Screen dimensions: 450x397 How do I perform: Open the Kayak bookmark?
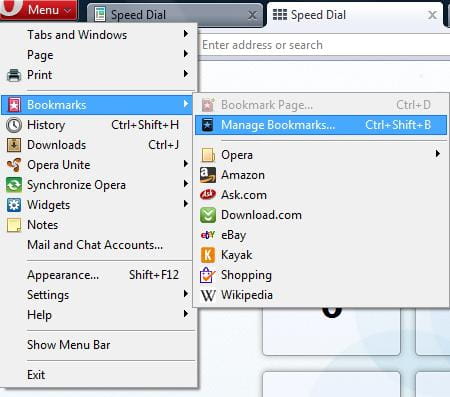[321, 255]
